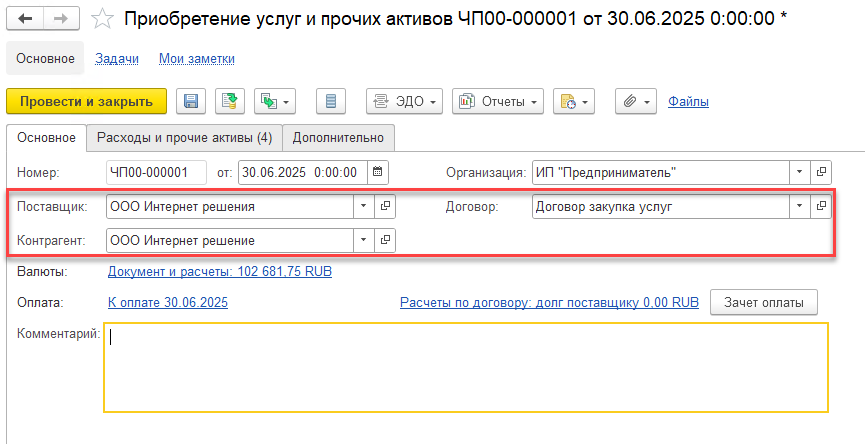The image size is (865, 444).
Task: Open the Договор record with open icon
Action: pyautogui.click(x=821, y=207)
